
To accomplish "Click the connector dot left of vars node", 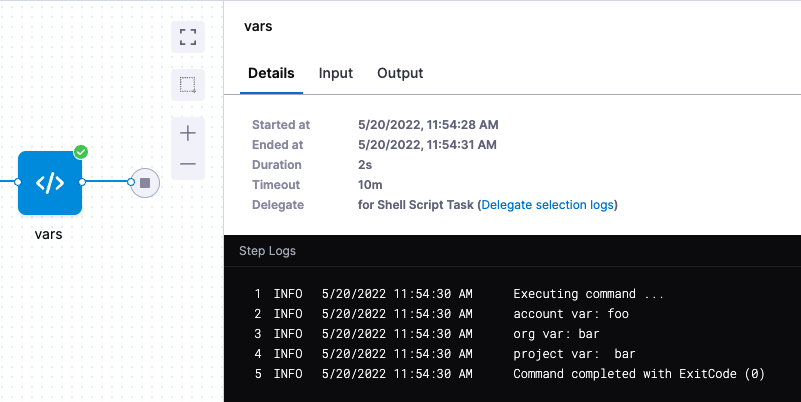I will click(x=18, y=183).
